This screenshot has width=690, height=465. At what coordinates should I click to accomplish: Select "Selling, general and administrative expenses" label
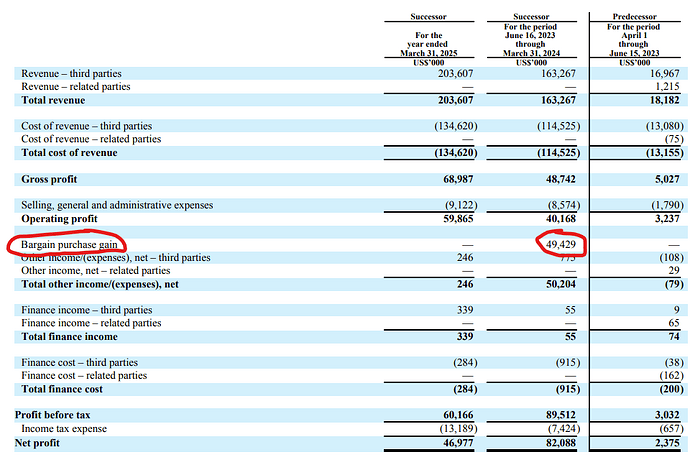(117, 205)
